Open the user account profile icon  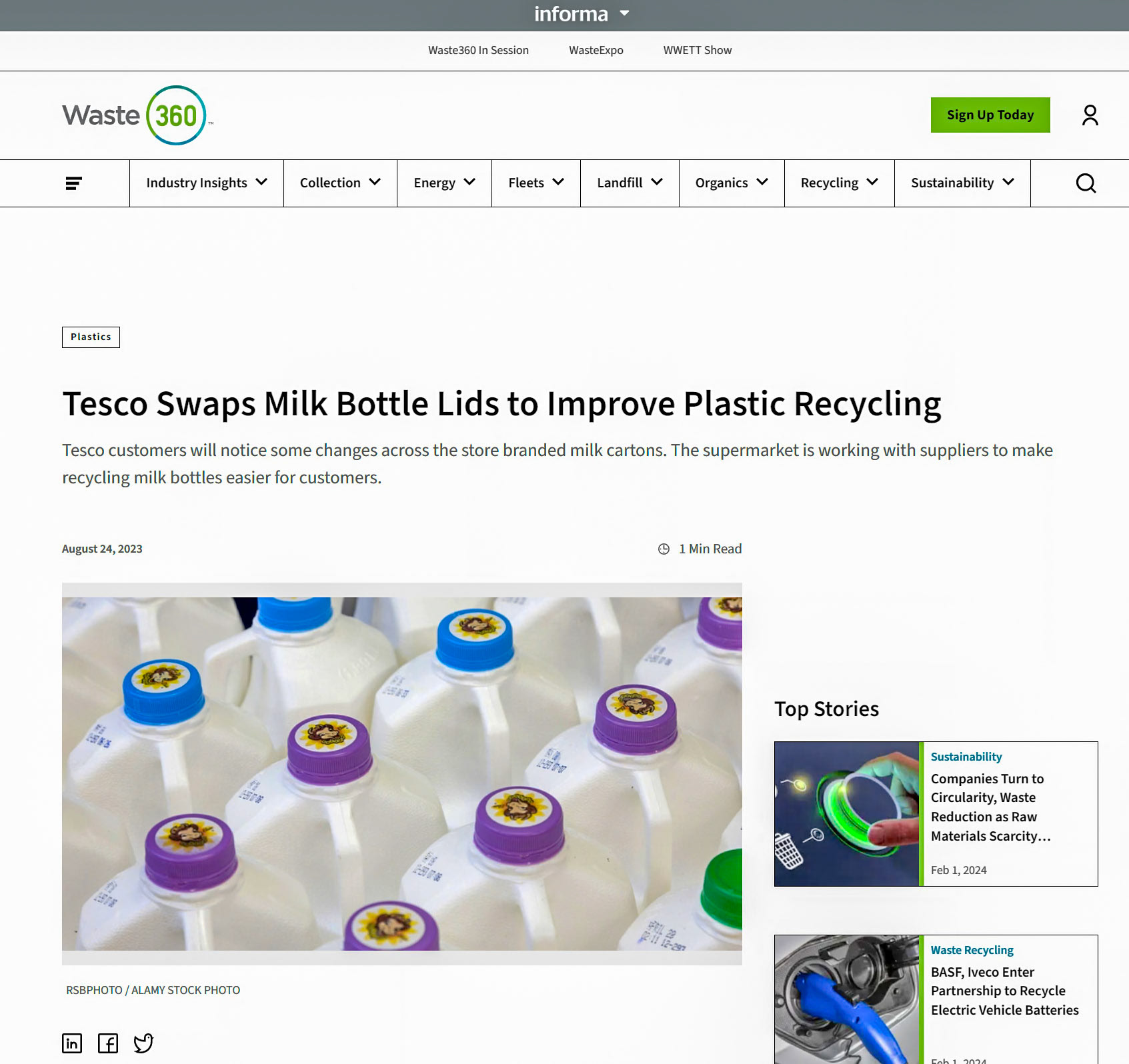pyautogui.click(x=1090, y=115)
